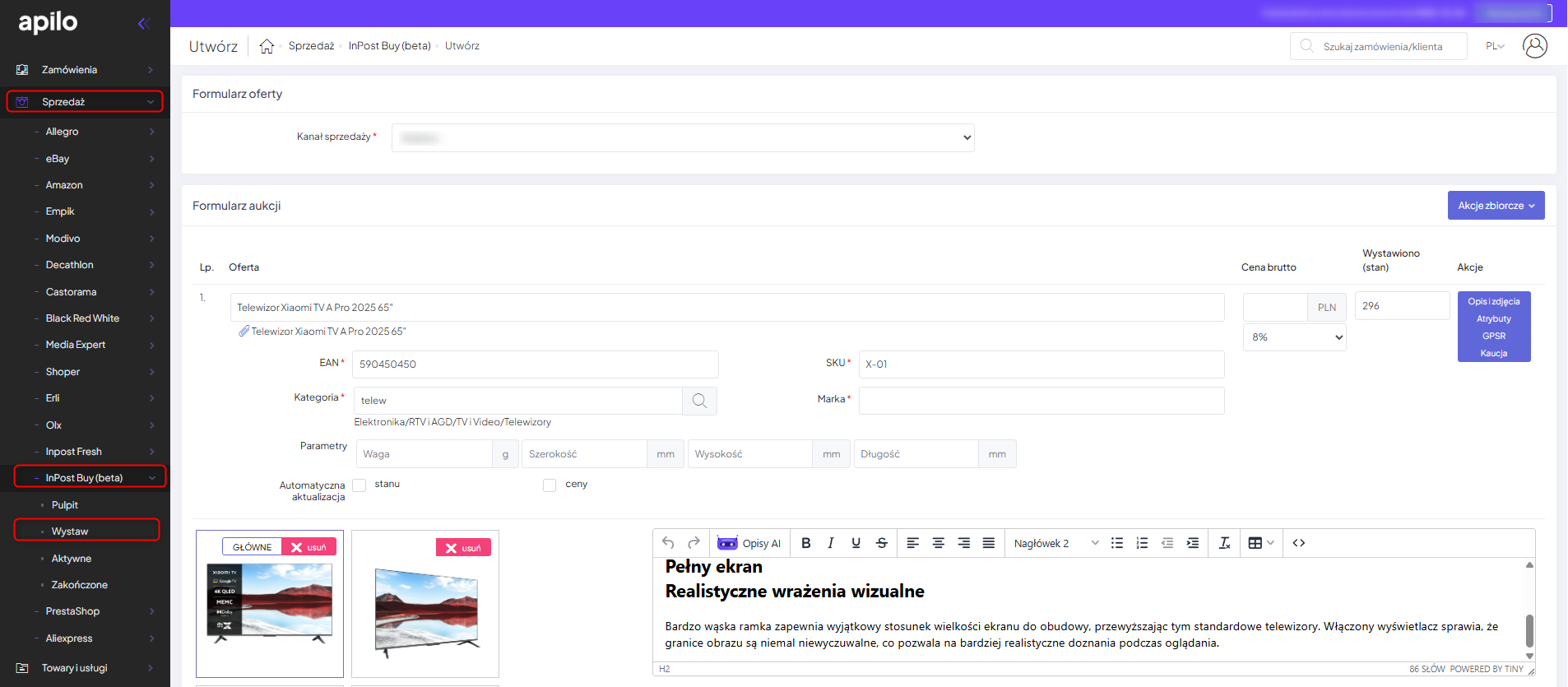Open Allegro in the sidebar menu
This screenshot has height=687, width=1568.
pos(63,132)
